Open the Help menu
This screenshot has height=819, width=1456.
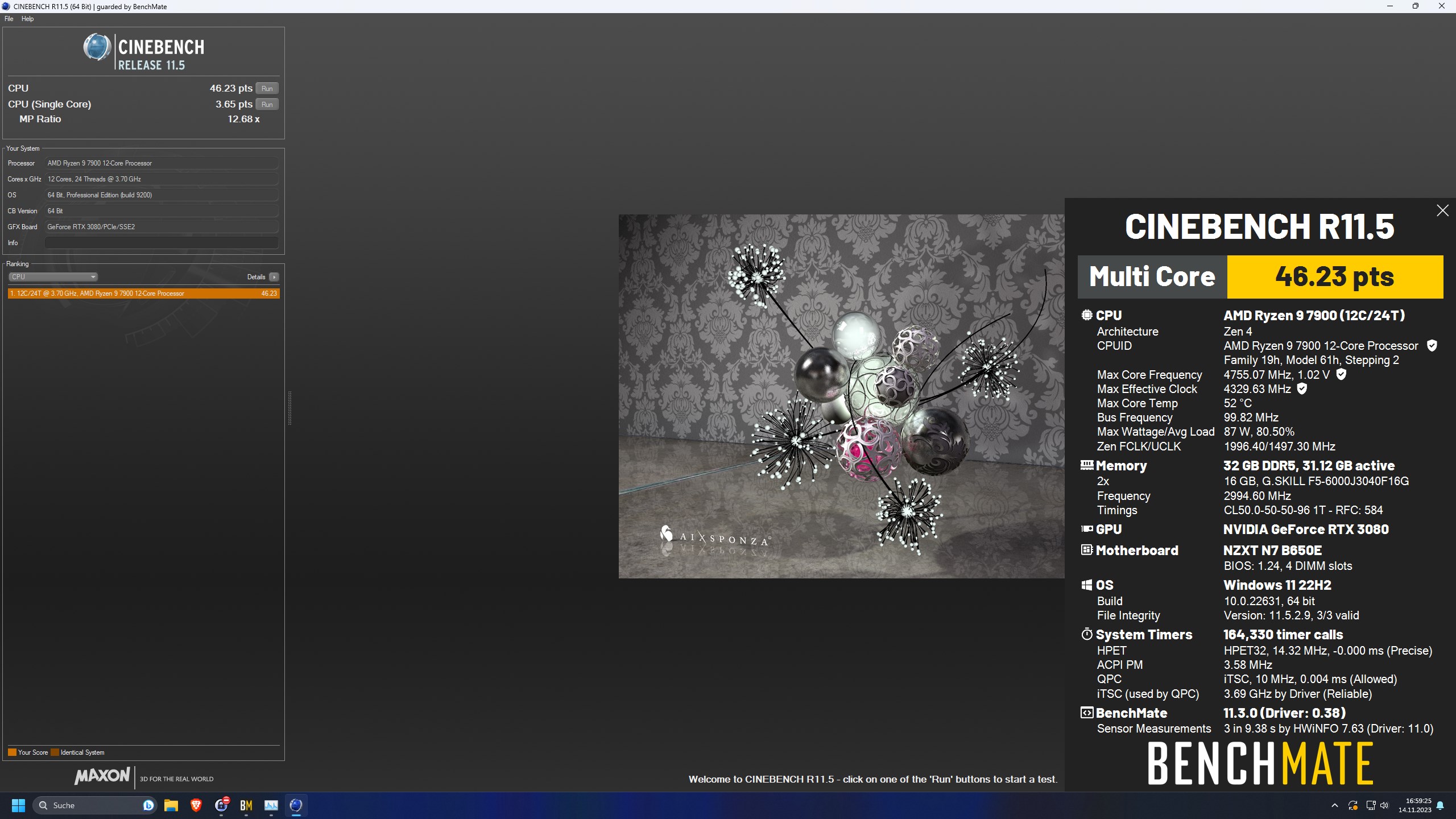[27, 19]
